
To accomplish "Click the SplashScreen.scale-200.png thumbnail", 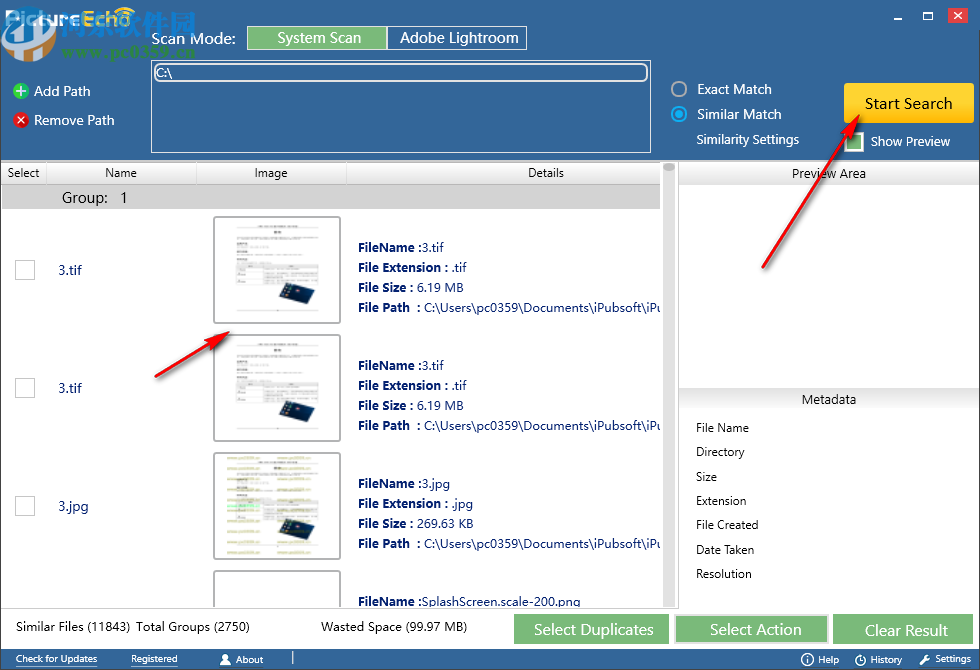I will [x=277, y=589].
